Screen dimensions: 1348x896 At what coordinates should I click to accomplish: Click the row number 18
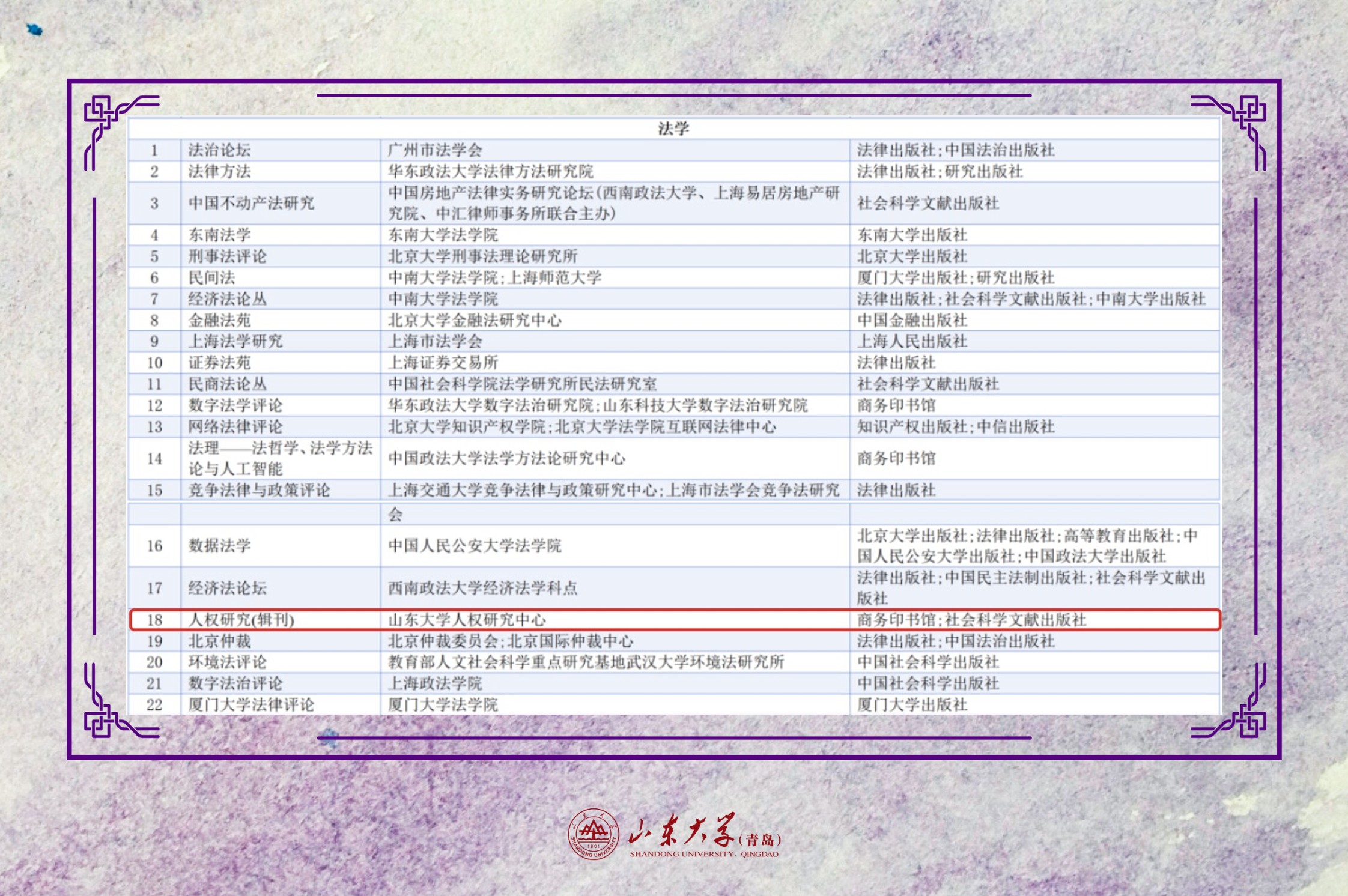click(154, 620)
